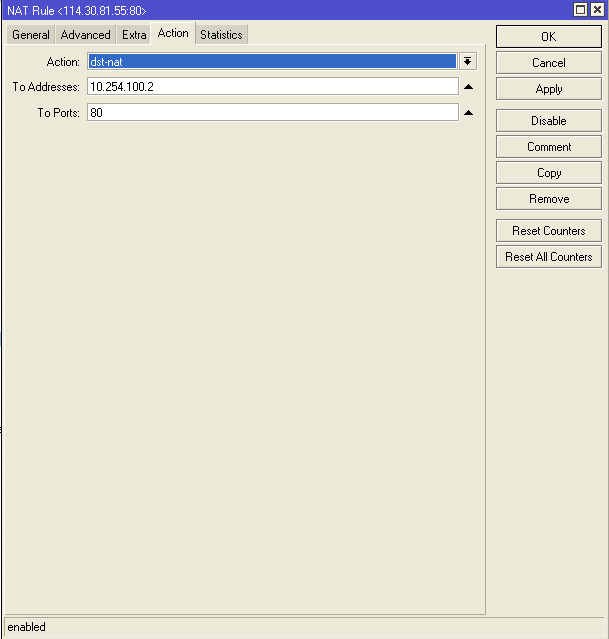Image resolution: width=609 pixels, height=639 pixels.
Task: Click the NAT Rule title bar text
Action: (77, 11)
